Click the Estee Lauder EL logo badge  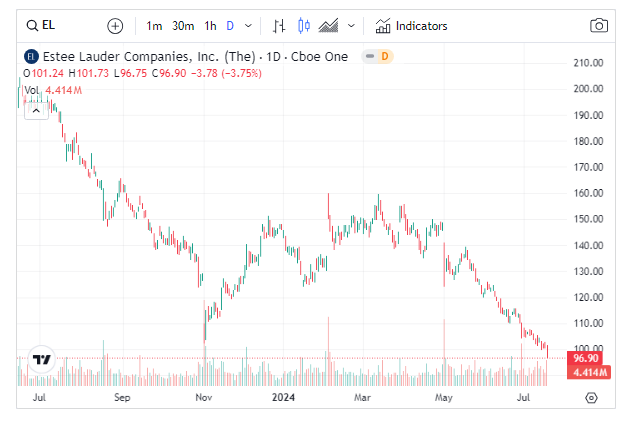tap(31, 57)
